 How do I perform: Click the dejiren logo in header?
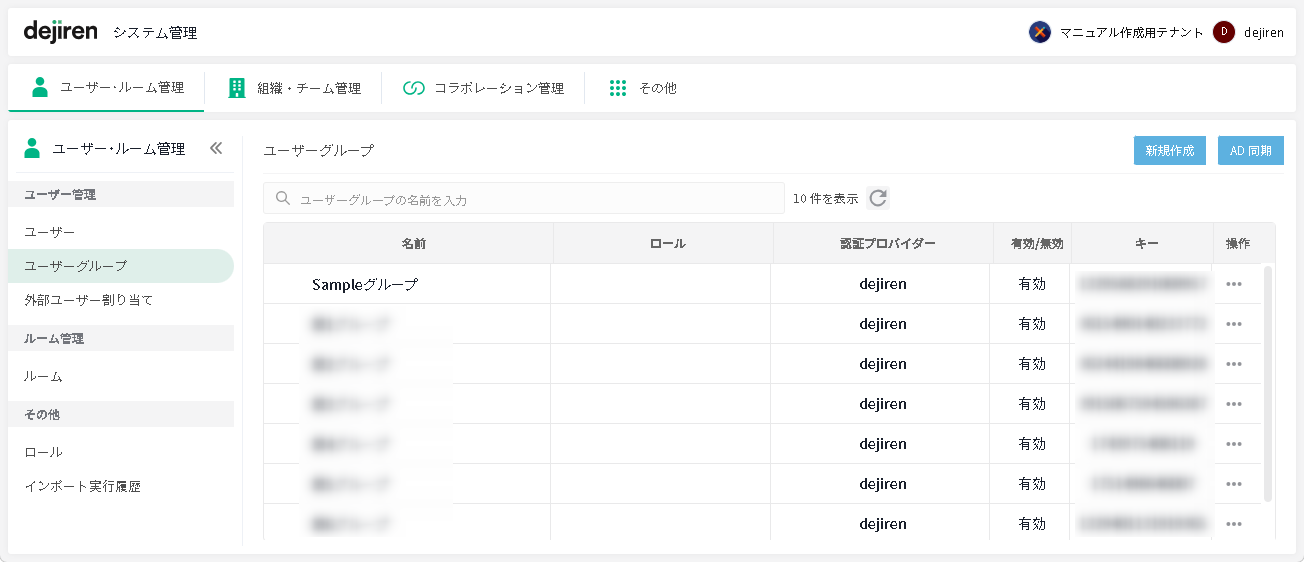(x=60, y=31)
